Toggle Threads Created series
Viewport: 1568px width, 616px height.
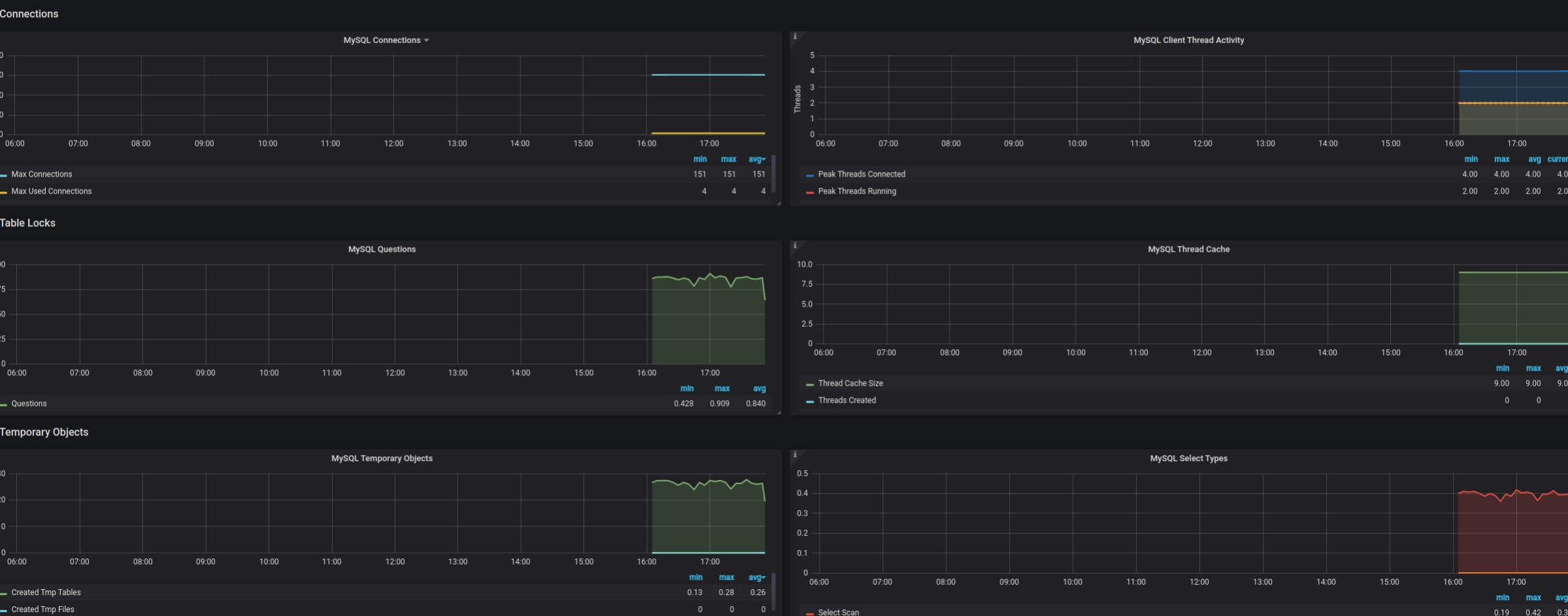(847, 400)
